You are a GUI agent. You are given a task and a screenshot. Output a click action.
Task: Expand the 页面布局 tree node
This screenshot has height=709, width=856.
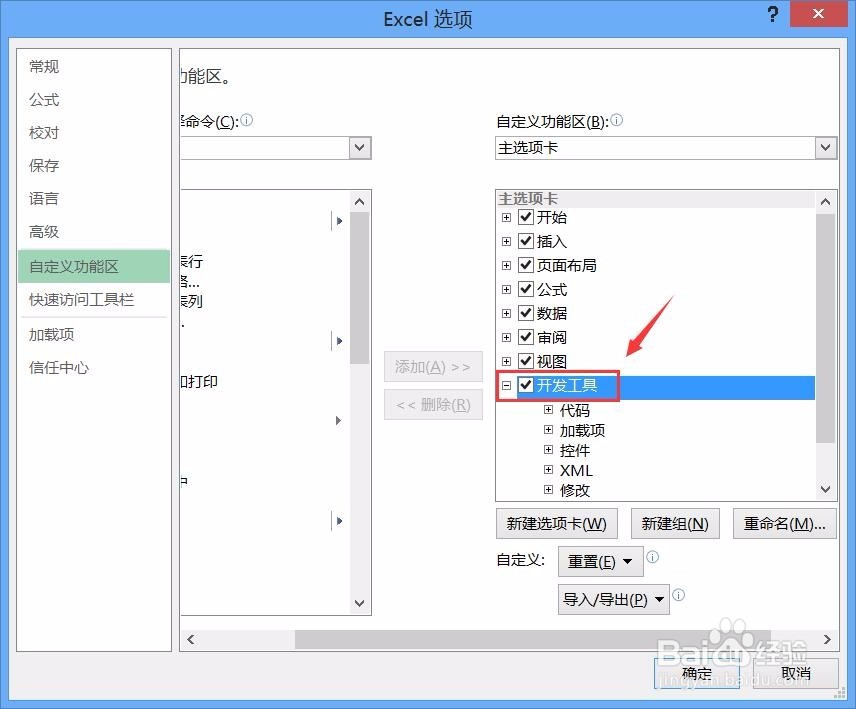(507, 265)
